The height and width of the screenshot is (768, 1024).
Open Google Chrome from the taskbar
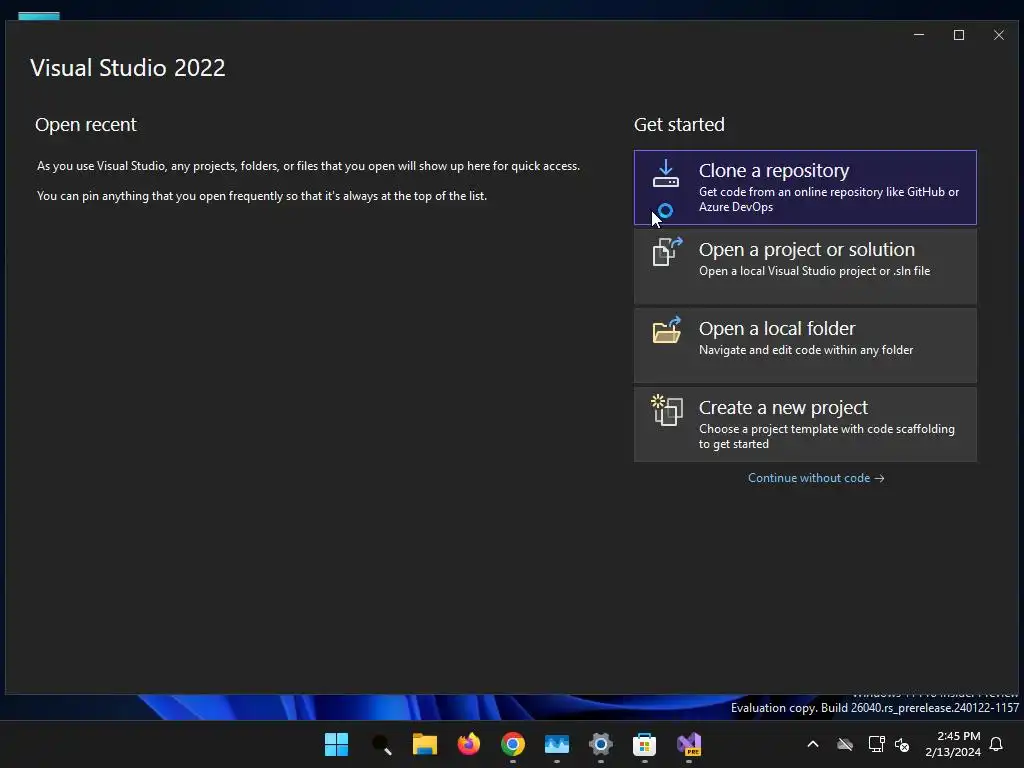pos(513,744)
